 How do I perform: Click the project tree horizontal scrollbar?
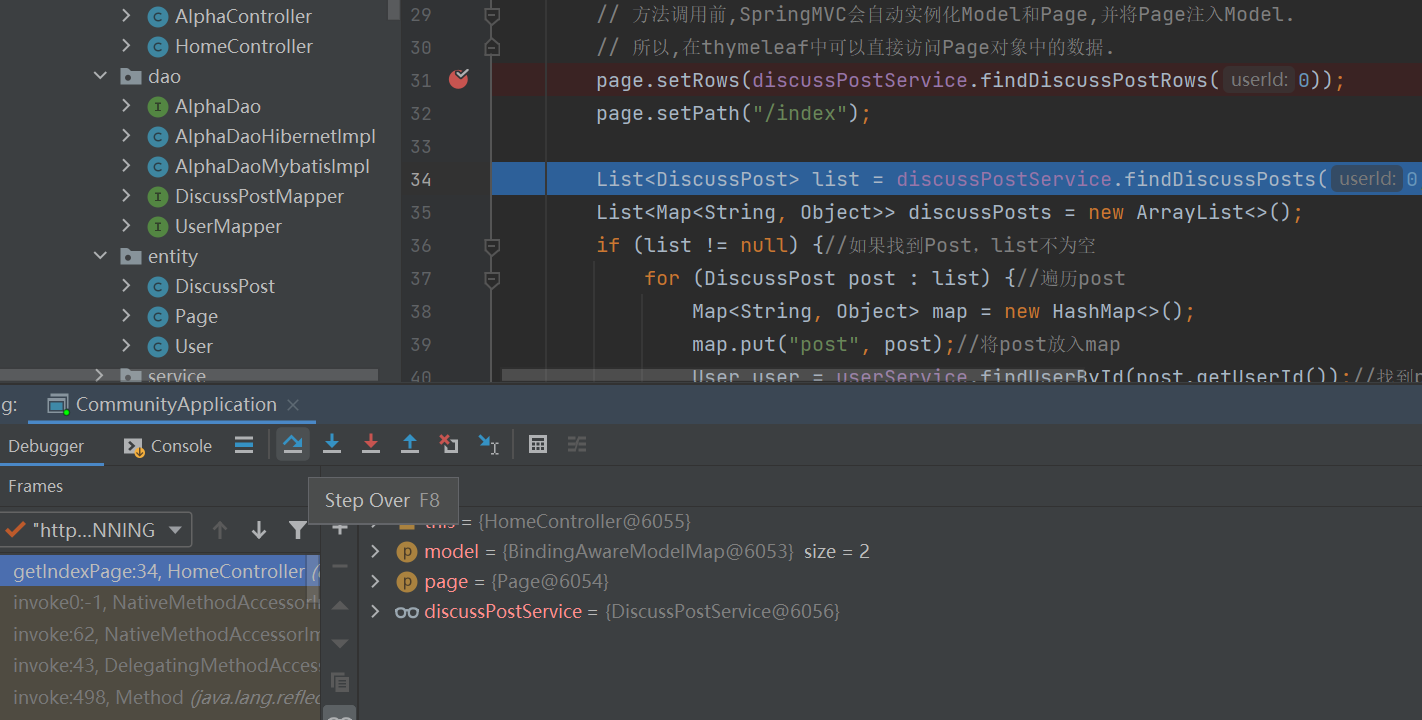190,376
